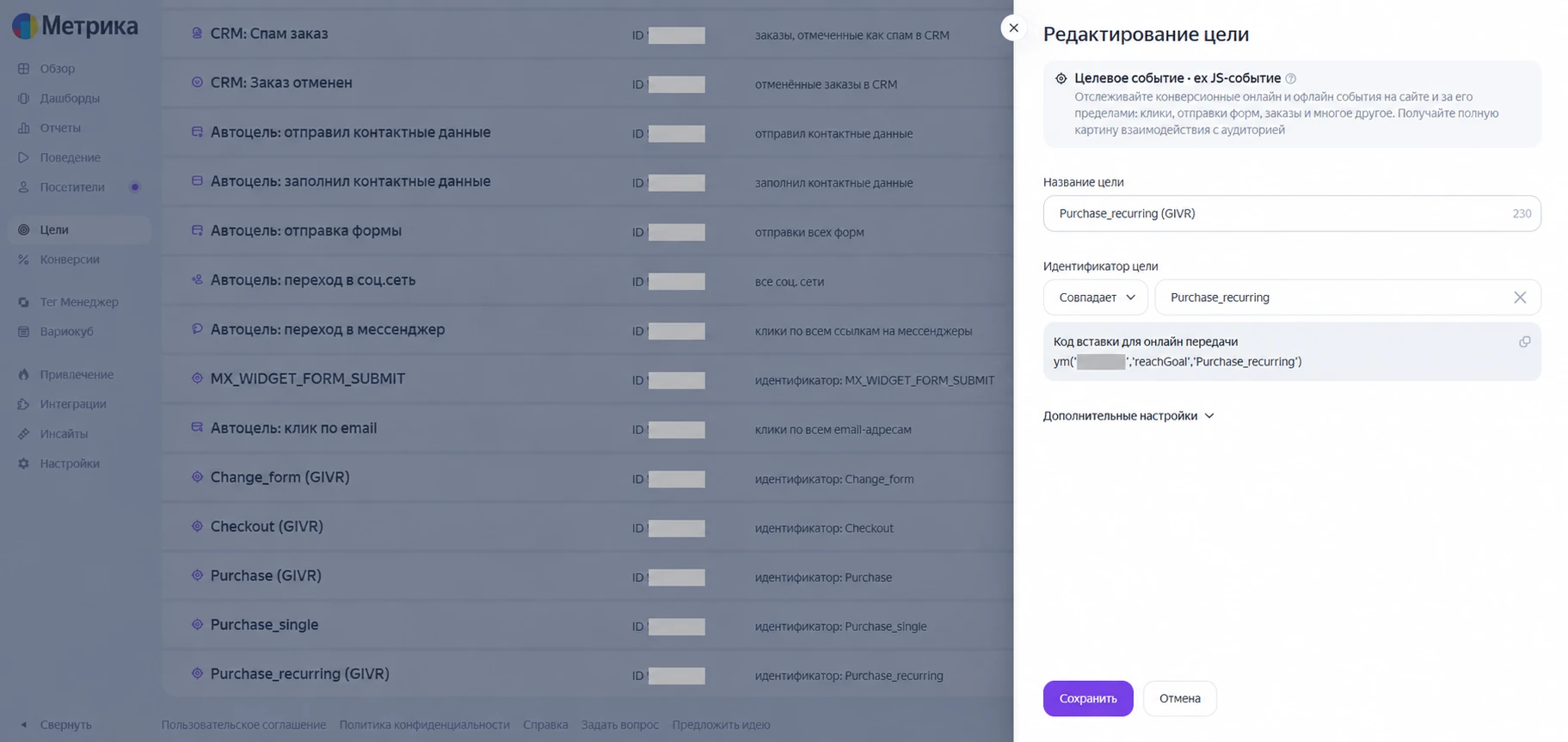Select Посетители in the left menu
Viewport: 1568px width, 742px height.
click(71, 187)
